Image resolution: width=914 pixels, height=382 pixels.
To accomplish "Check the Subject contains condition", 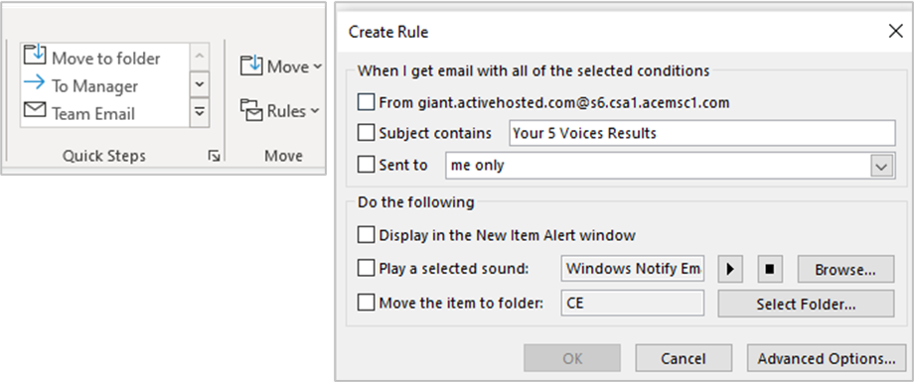I will 366,133.
